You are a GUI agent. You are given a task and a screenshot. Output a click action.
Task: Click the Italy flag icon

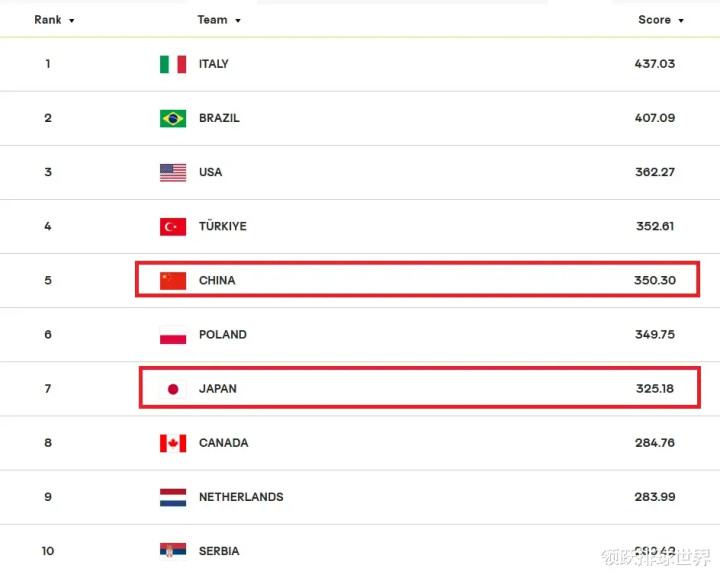click(x=173, y=64)
